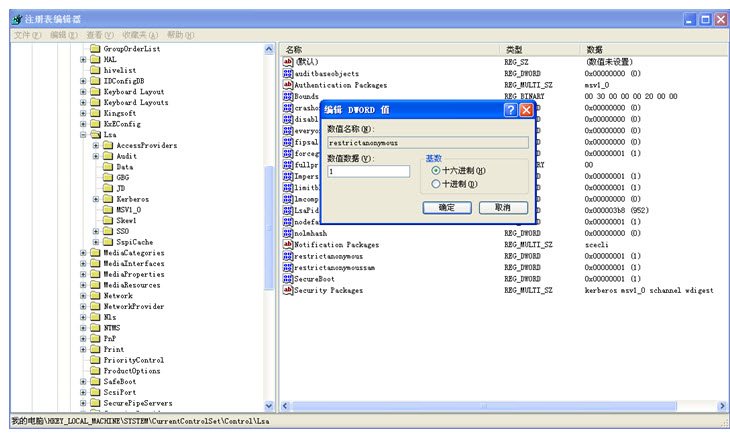Click the Kerberos folder icon in tree
Image resolution: width=730 pixels, height=433 pixels.
[x=108, y=199]
